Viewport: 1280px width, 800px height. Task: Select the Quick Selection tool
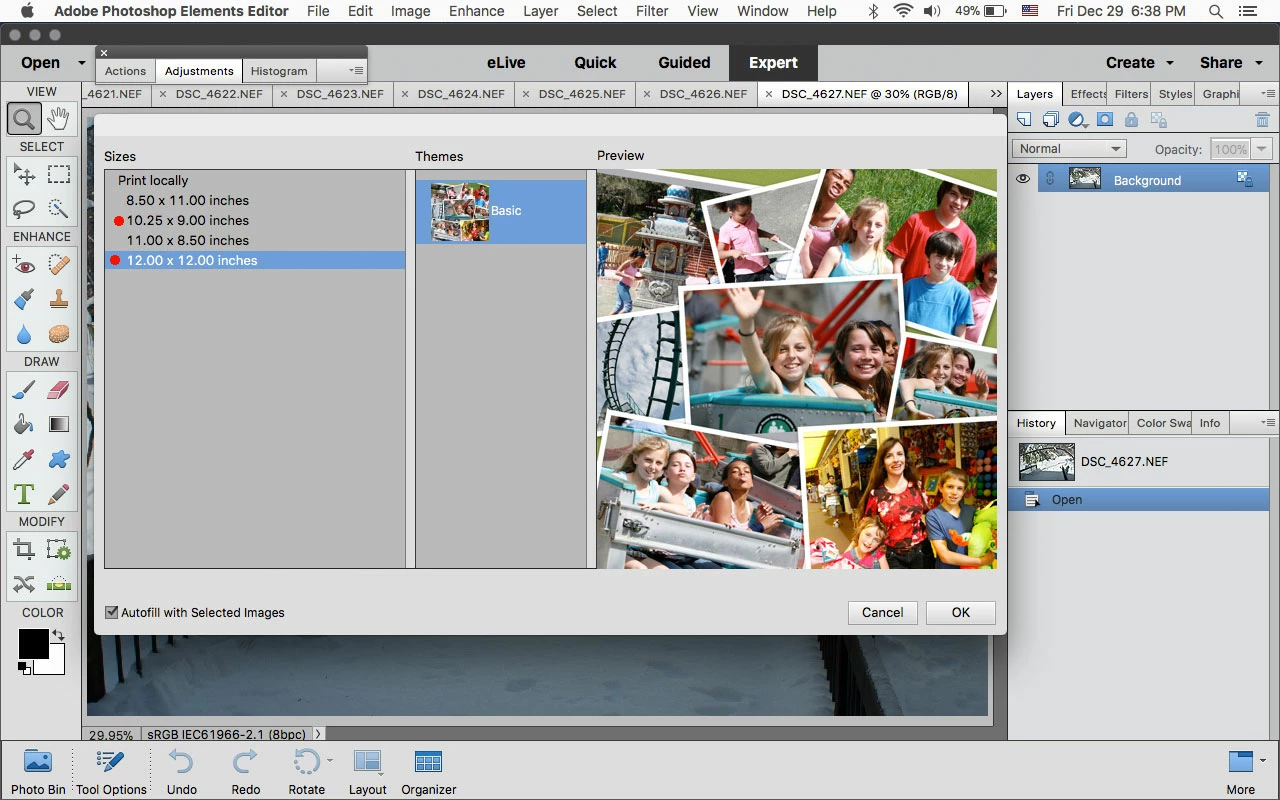coord(59,209)
